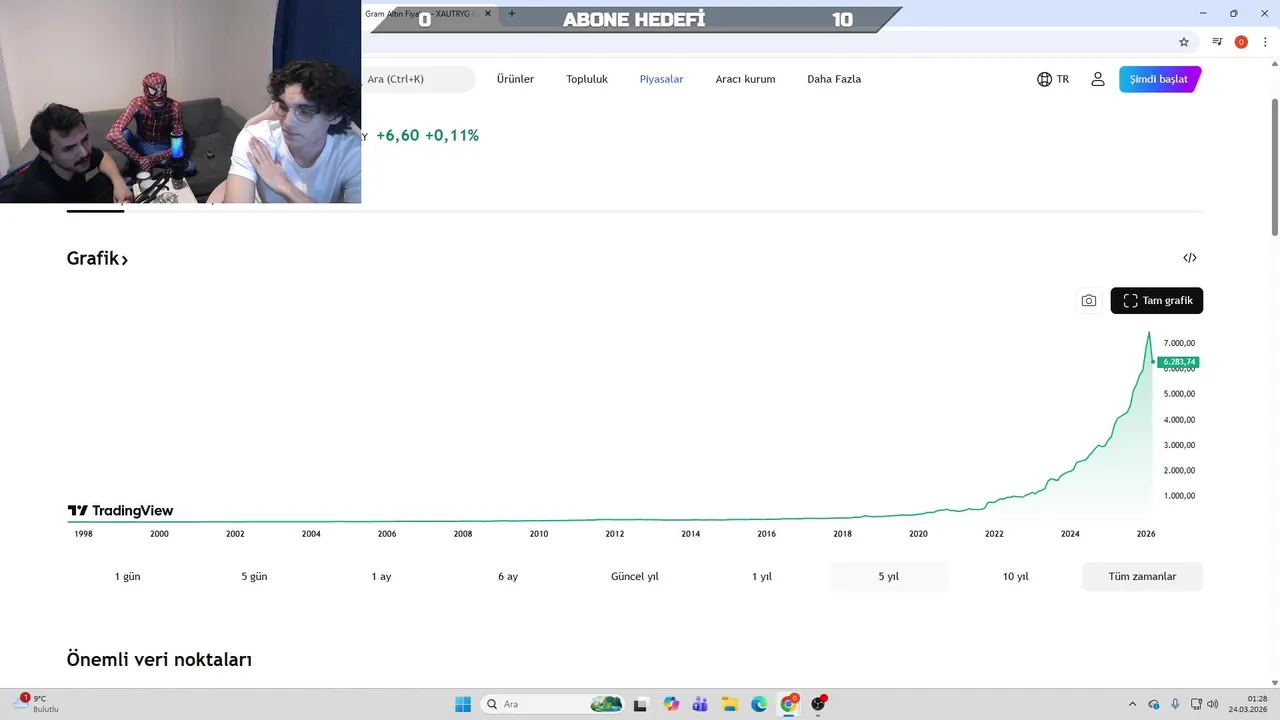Click the 2026 label on the chart axis

click(x=1146, y=534)
